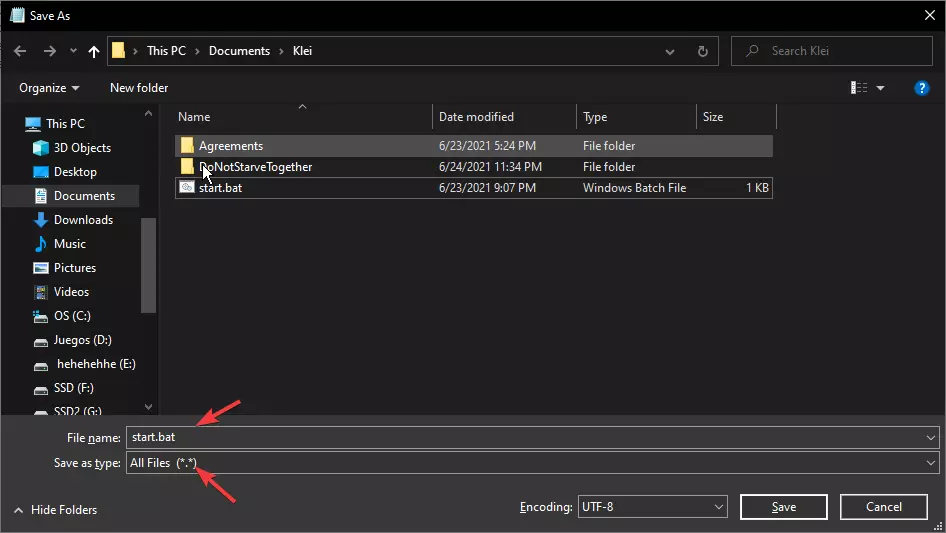Click Downloads arrow icon
The height and width of the screenshot is (533, 946).
click(x=40, y=220)
